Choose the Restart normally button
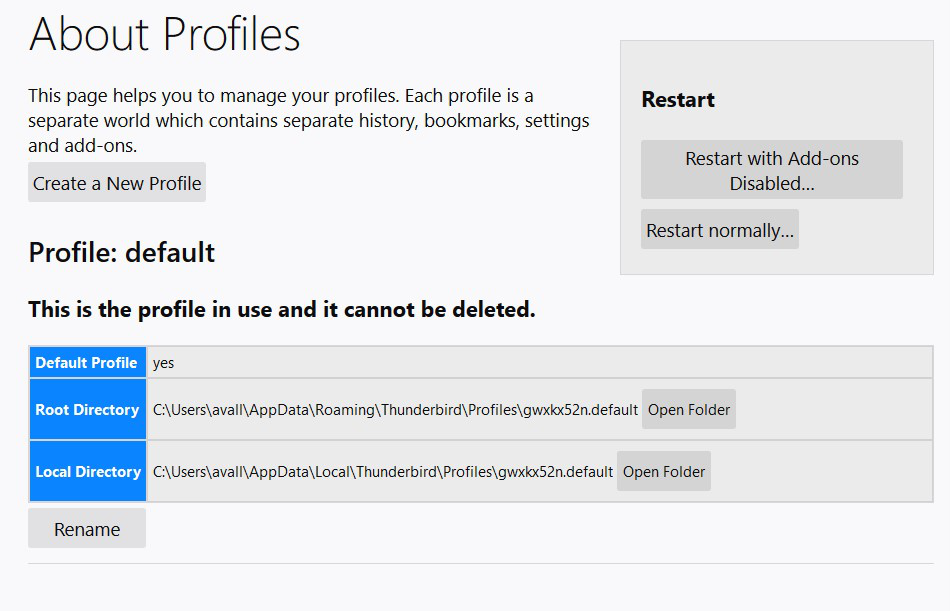The width and height of the screenshot is (950, 611). point(720,230)
